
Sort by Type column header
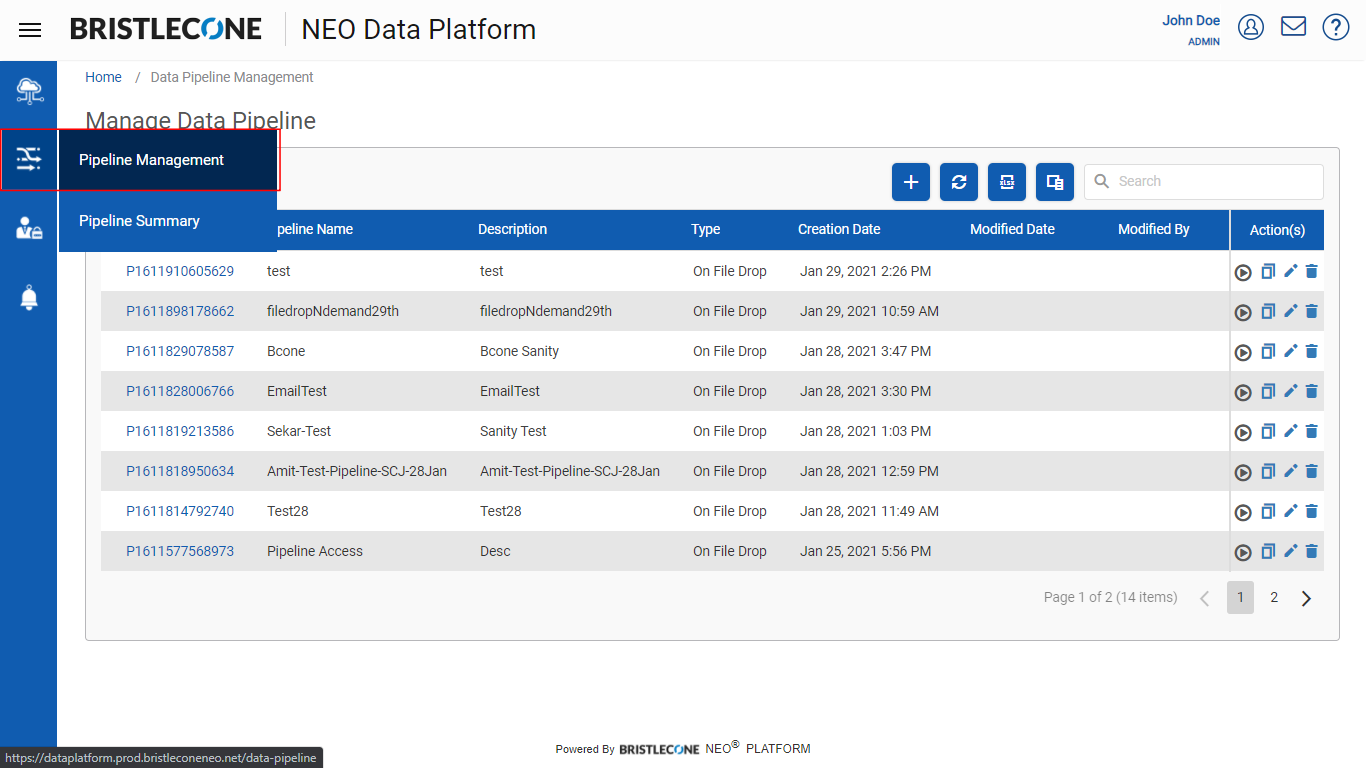705,229
